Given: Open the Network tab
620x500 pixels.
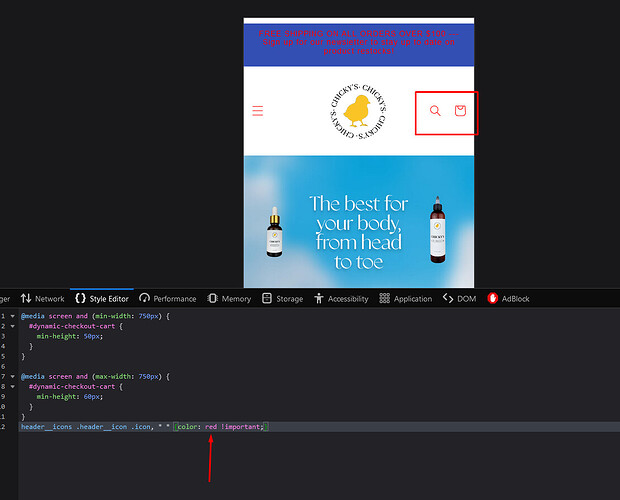Looking at the screenshot, I should (42, 299).
